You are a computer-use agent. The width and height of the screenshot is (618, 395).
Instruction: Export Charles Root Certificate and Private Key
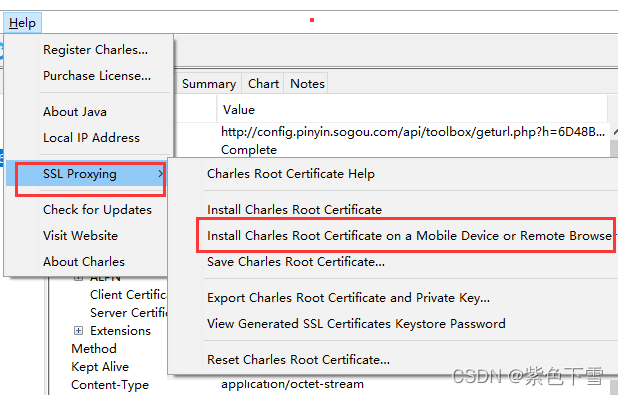(348, 298)
